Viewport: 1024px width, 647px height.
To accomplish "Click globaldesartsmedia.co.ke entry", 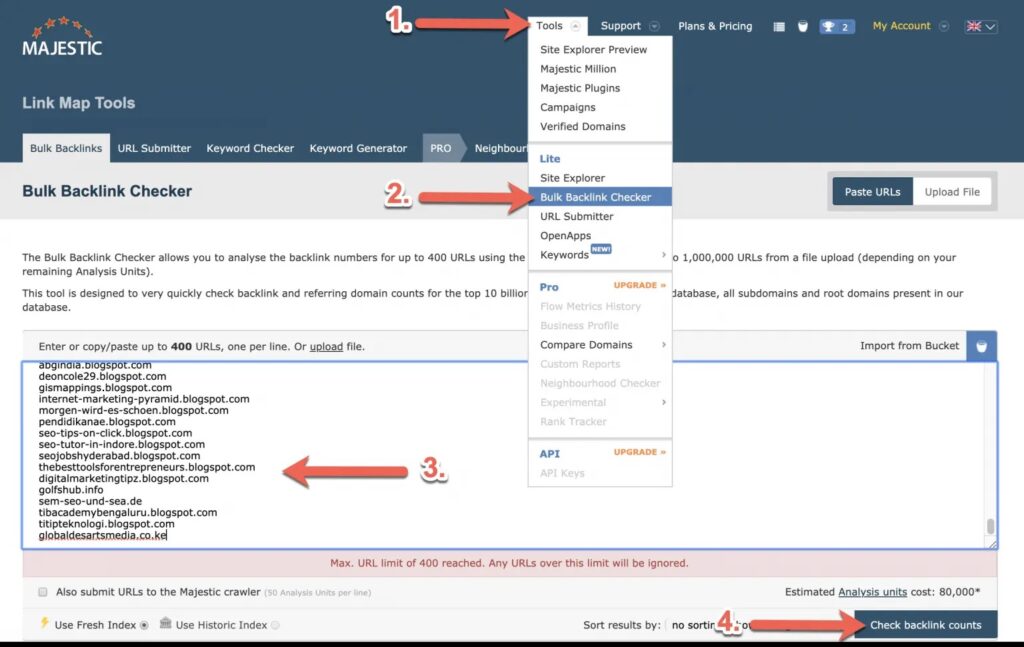I will coord(103,535).
